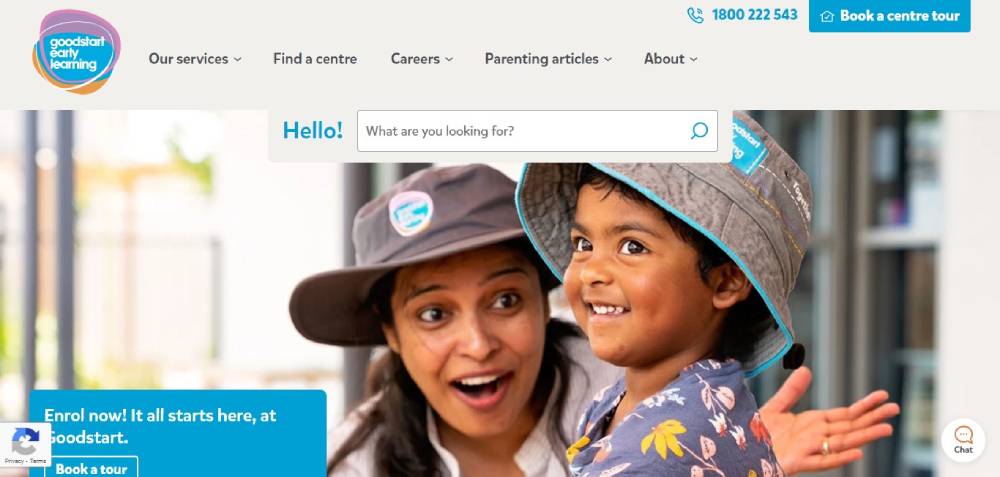Click the Book a centre tour button
This screenshot has width=1000, height=477.
click(890, 16)
